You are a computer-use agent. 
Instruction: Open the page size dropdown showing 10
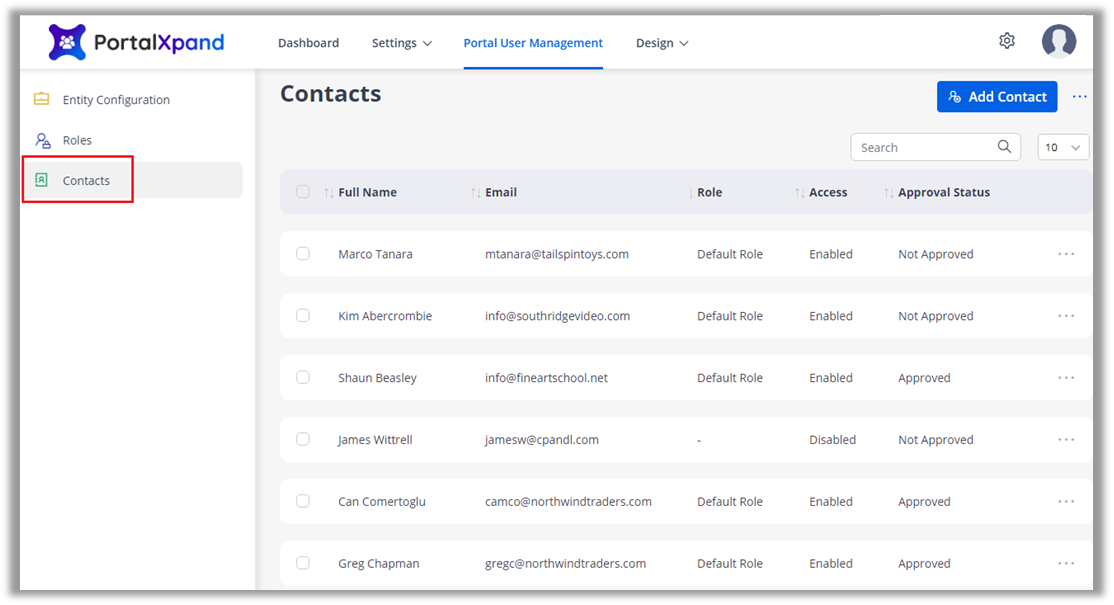1063,147
